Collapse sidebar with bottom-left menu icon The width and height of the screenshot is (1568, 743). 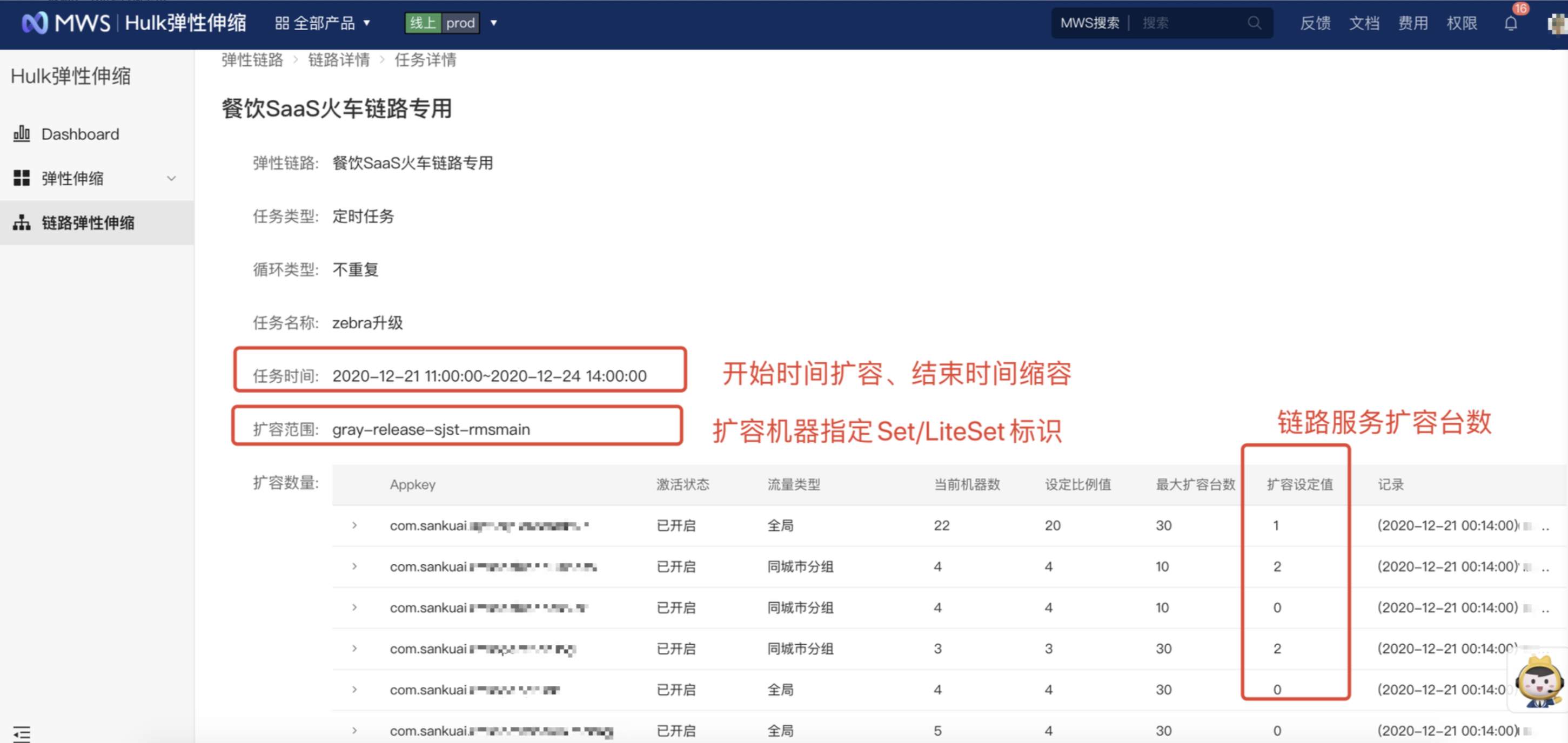tap(21, 733)
